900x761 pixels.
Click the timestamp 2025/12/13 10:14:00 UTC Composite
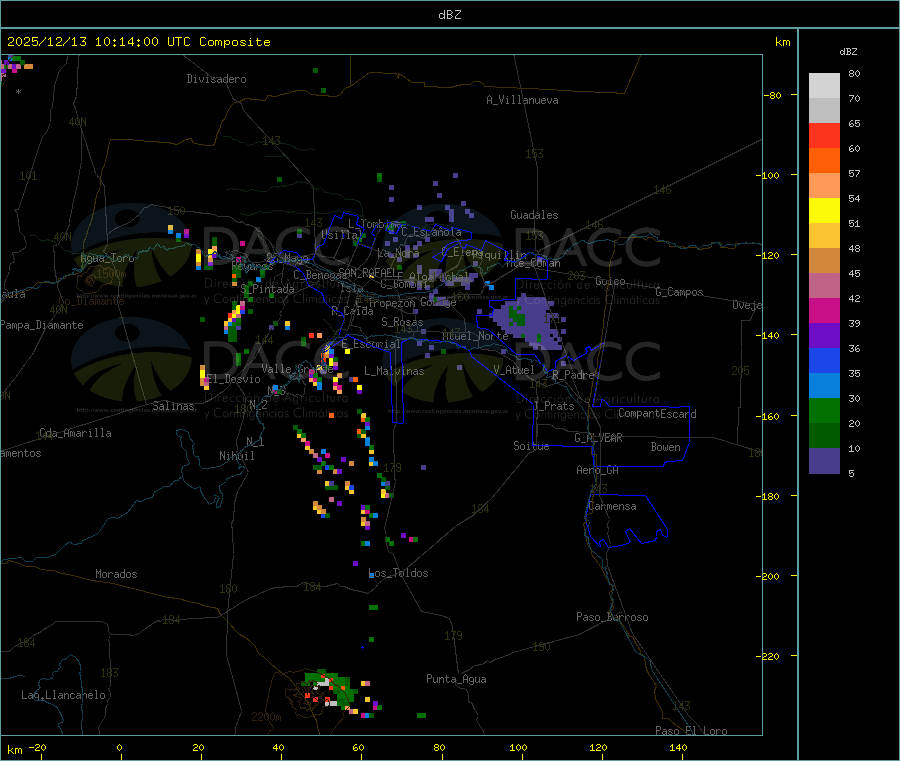tap(138, 42)
